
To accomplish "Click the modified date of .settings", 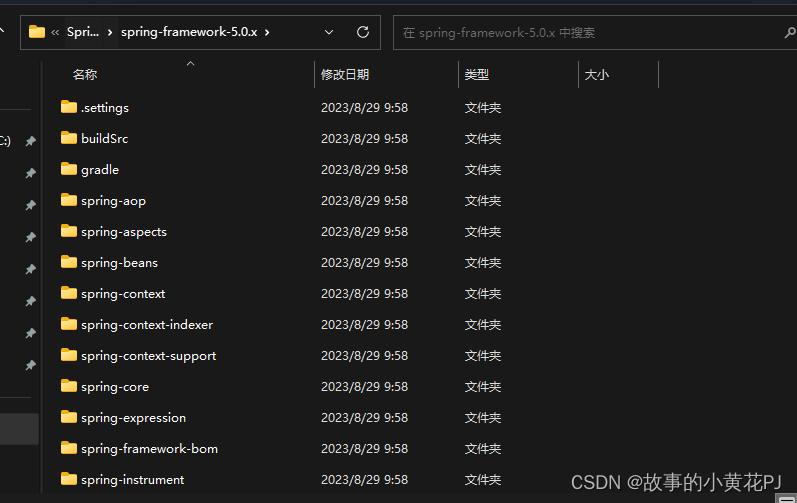I will pyautogui.click(x=364, y=108).
